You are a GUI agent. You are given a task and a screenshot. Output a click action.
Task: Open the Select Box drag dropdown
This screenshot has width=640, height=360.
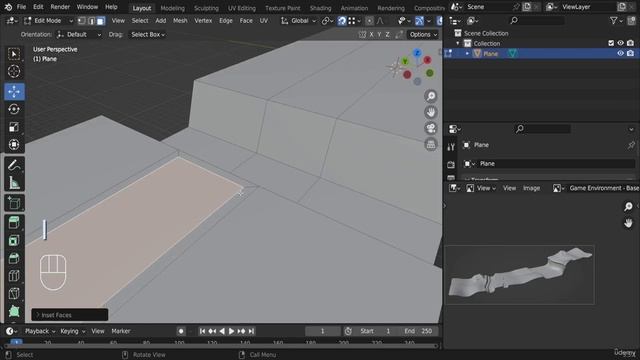click(148, 35)
